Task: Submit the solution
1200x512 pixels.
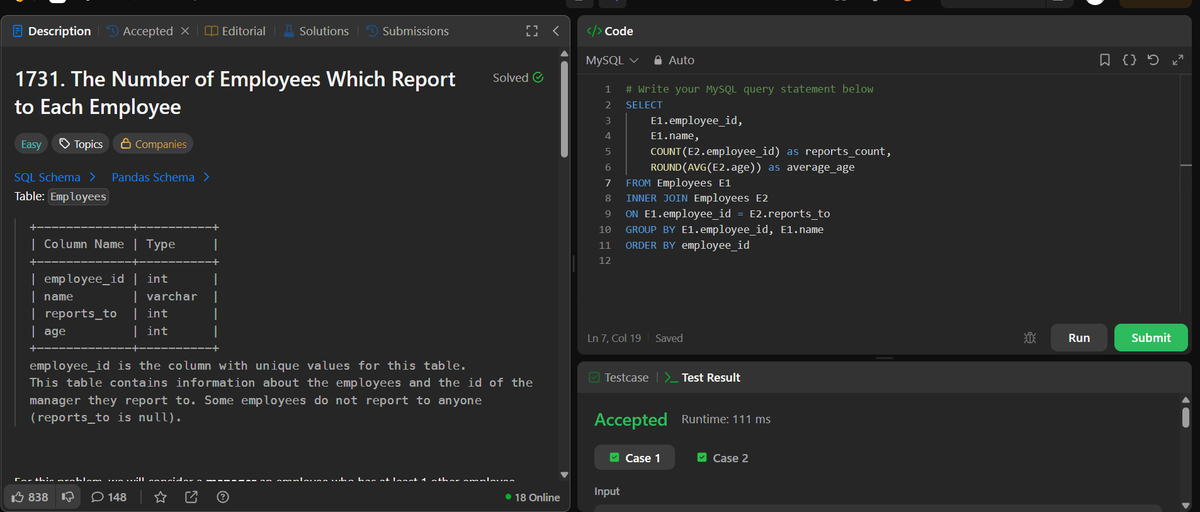Action: (x=1151, y=338)
